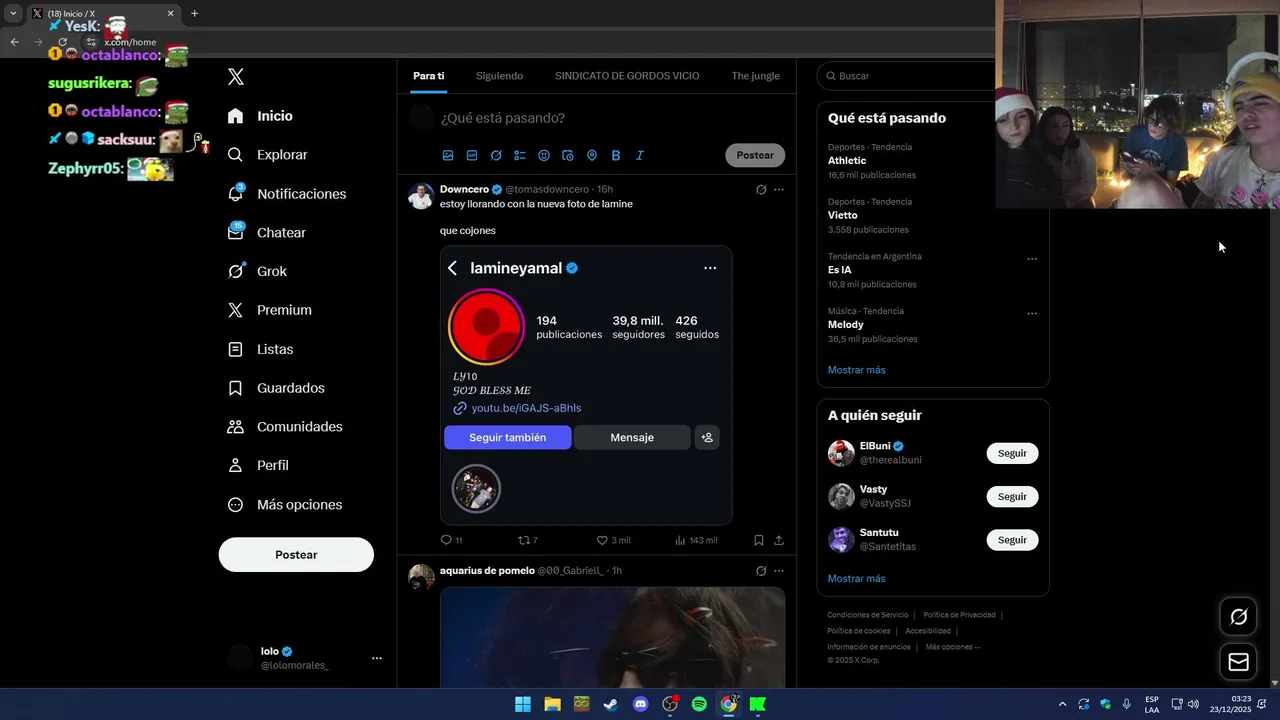The height and width of the screenshot is (720, 1280).
Task: Open Comunidades in sidebar
Action: pos(286,427)
